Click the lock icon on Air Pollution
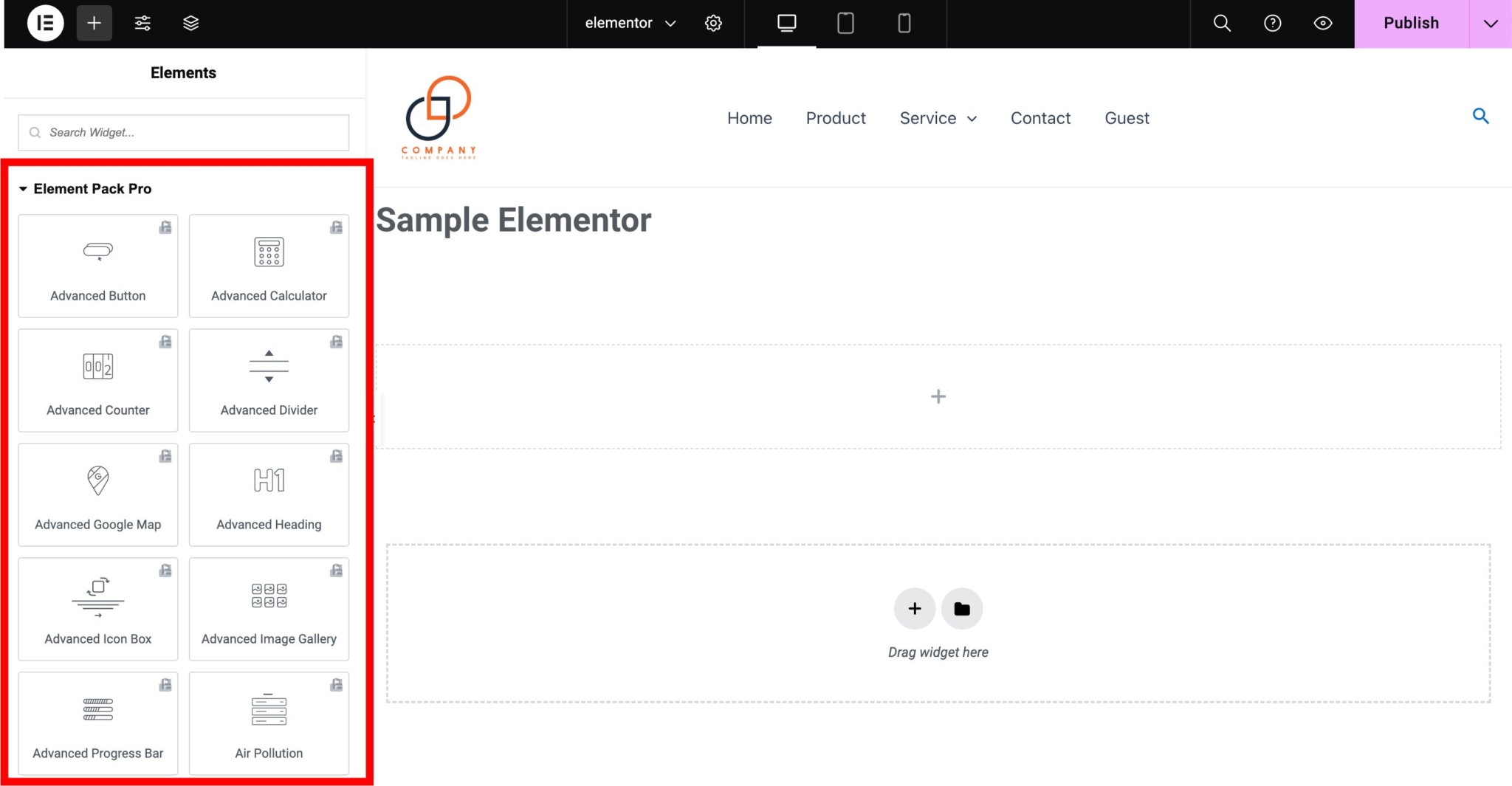The height and width of the screenshot is (786, 1512). (x=337, y=685)
